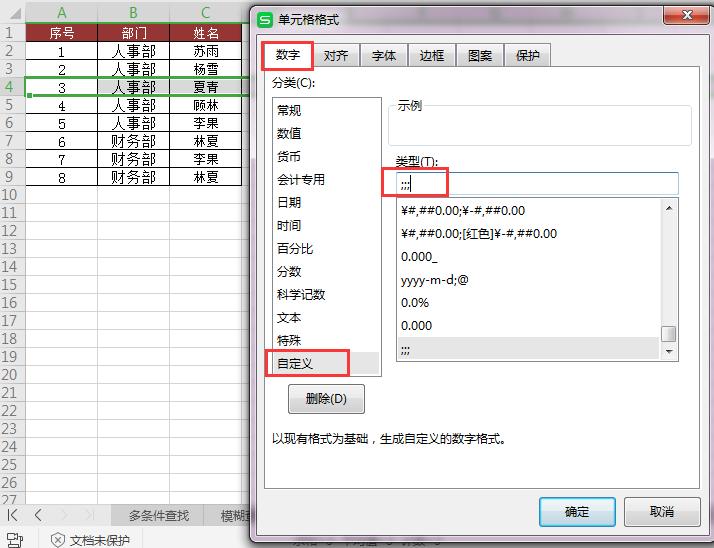Click cell containing 夏青
Image resolution: width=714 pixels, height=548 pixels.
coord(205,87)
